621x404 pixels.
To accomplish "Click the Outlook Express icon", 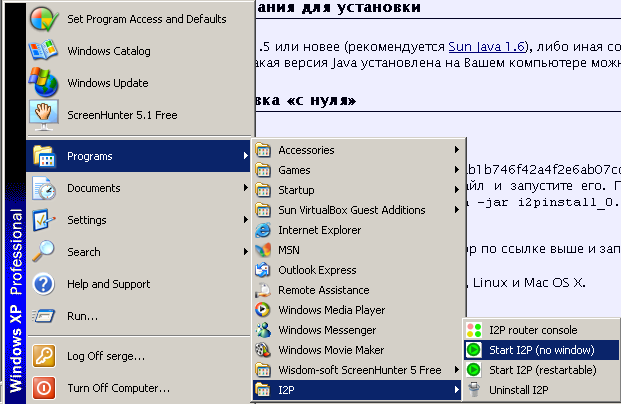I will tap(263, 270).
